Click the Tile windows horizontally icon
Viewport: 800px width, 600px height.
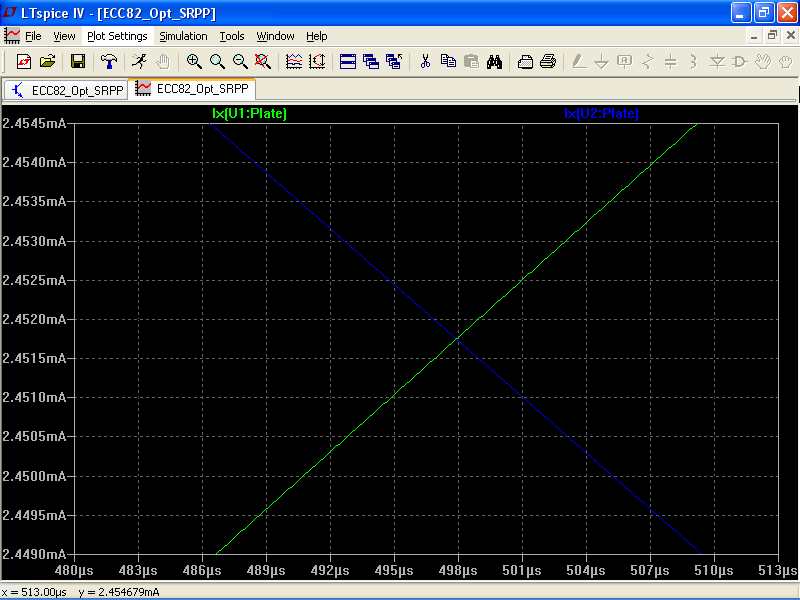347,62
